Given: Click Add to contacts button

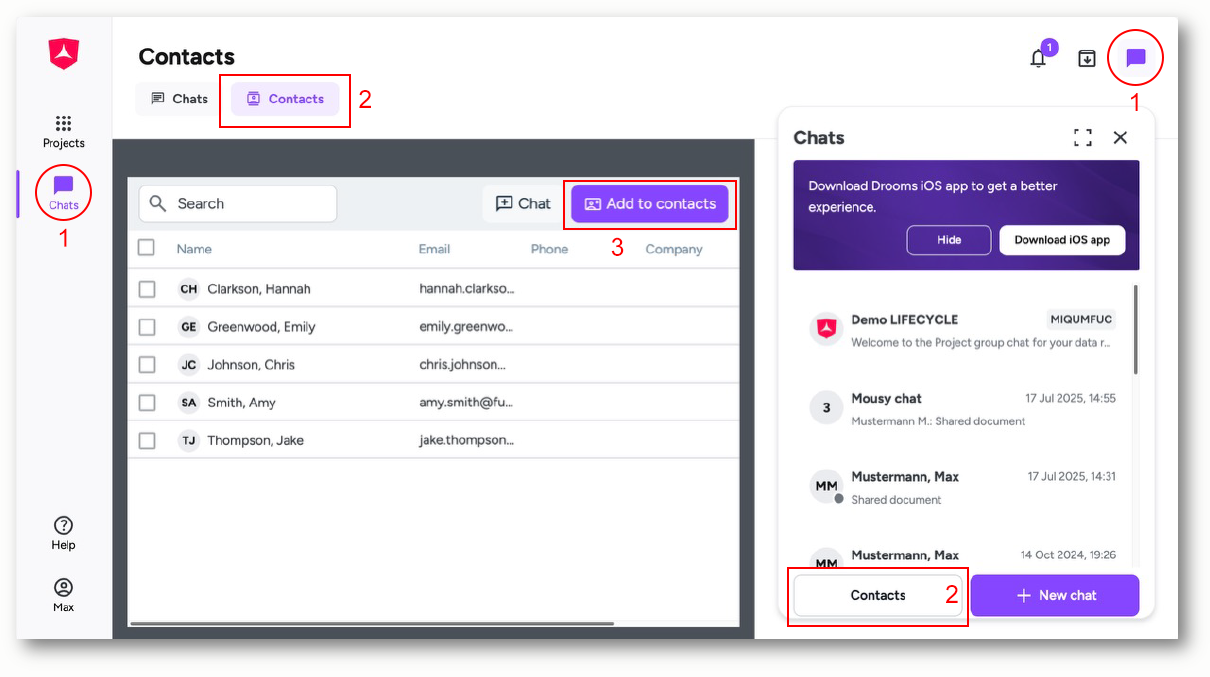Looking at the screenshot, I should coord(650,204).
